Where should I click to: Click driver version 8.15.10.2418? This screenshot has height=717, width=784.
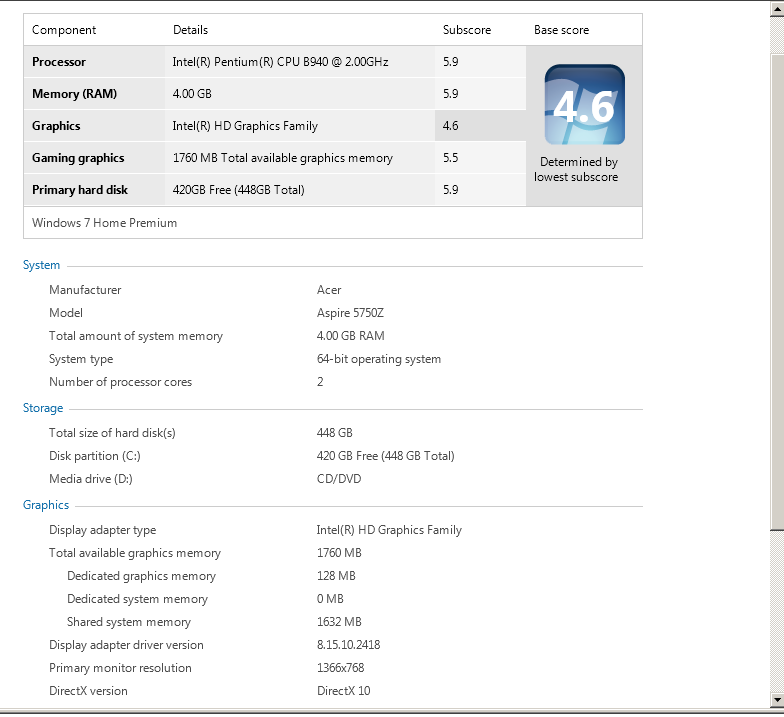pyautogui.click(x=348, y=645)
